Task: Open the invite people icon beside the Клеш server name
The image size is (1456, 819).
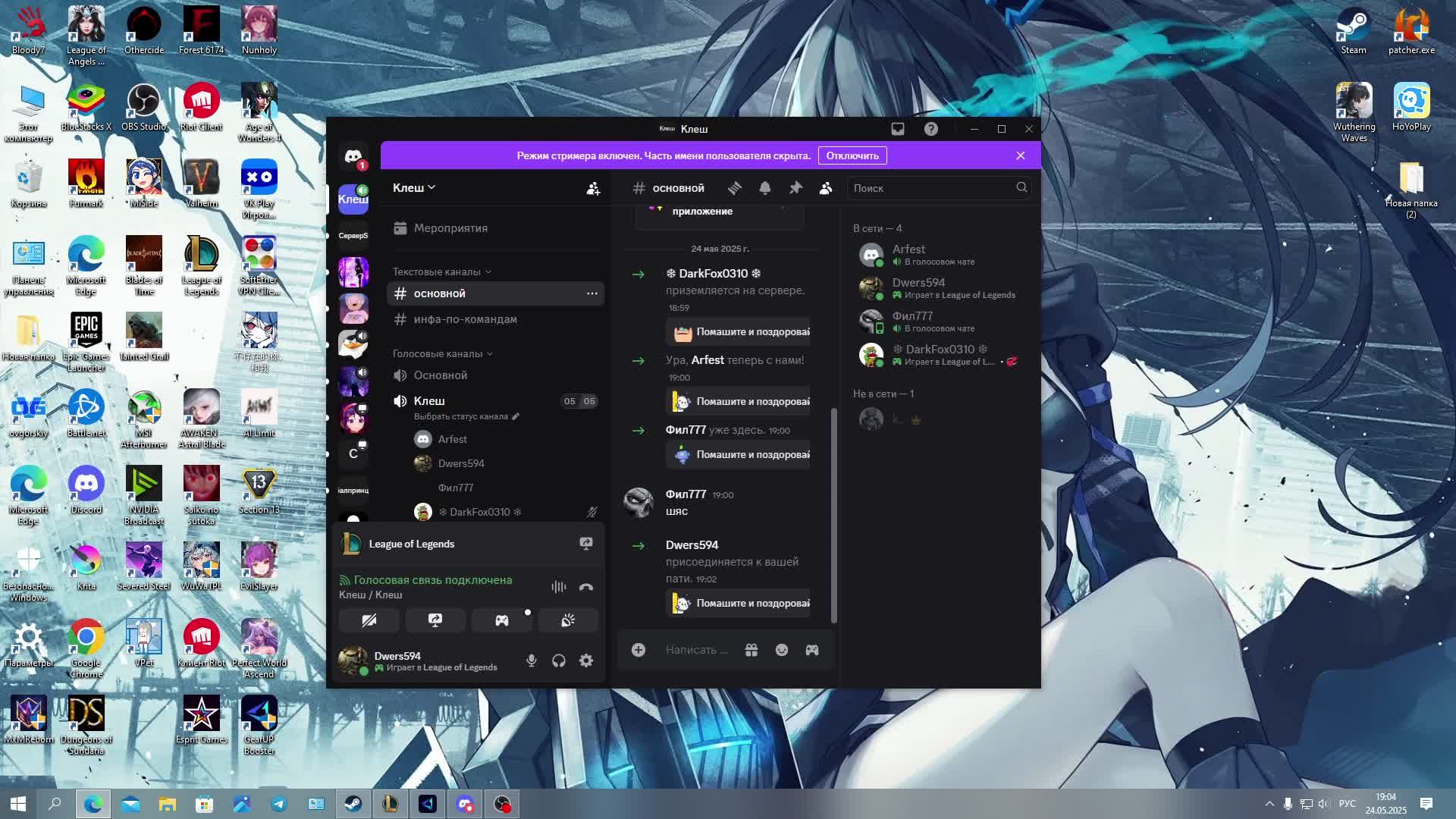Action: (x=593, y=188)
